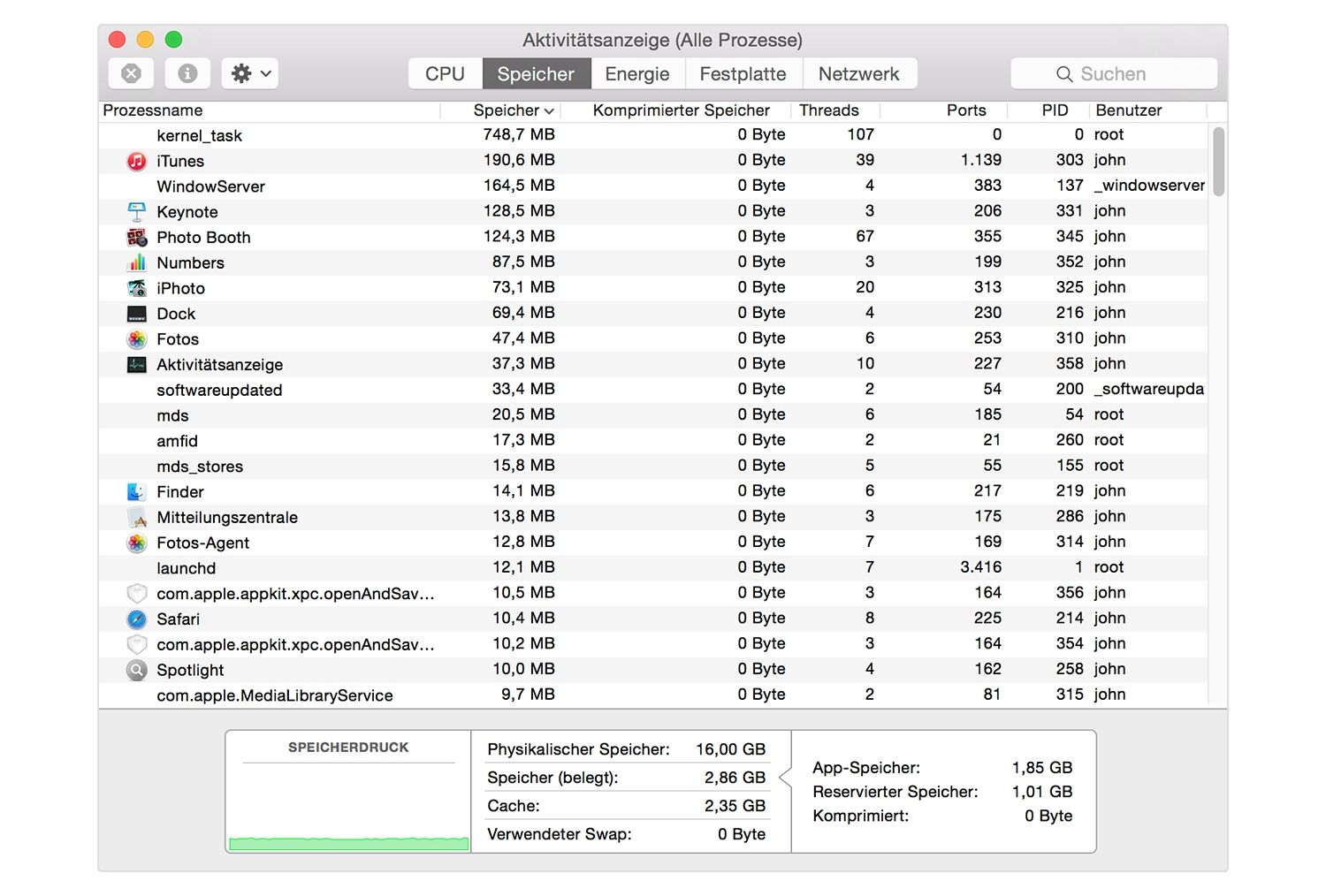Viewport: 1326px width, 896px height.
Task: Select com.apple.MediaLibraryService process
Action: [x=653, y=695]
